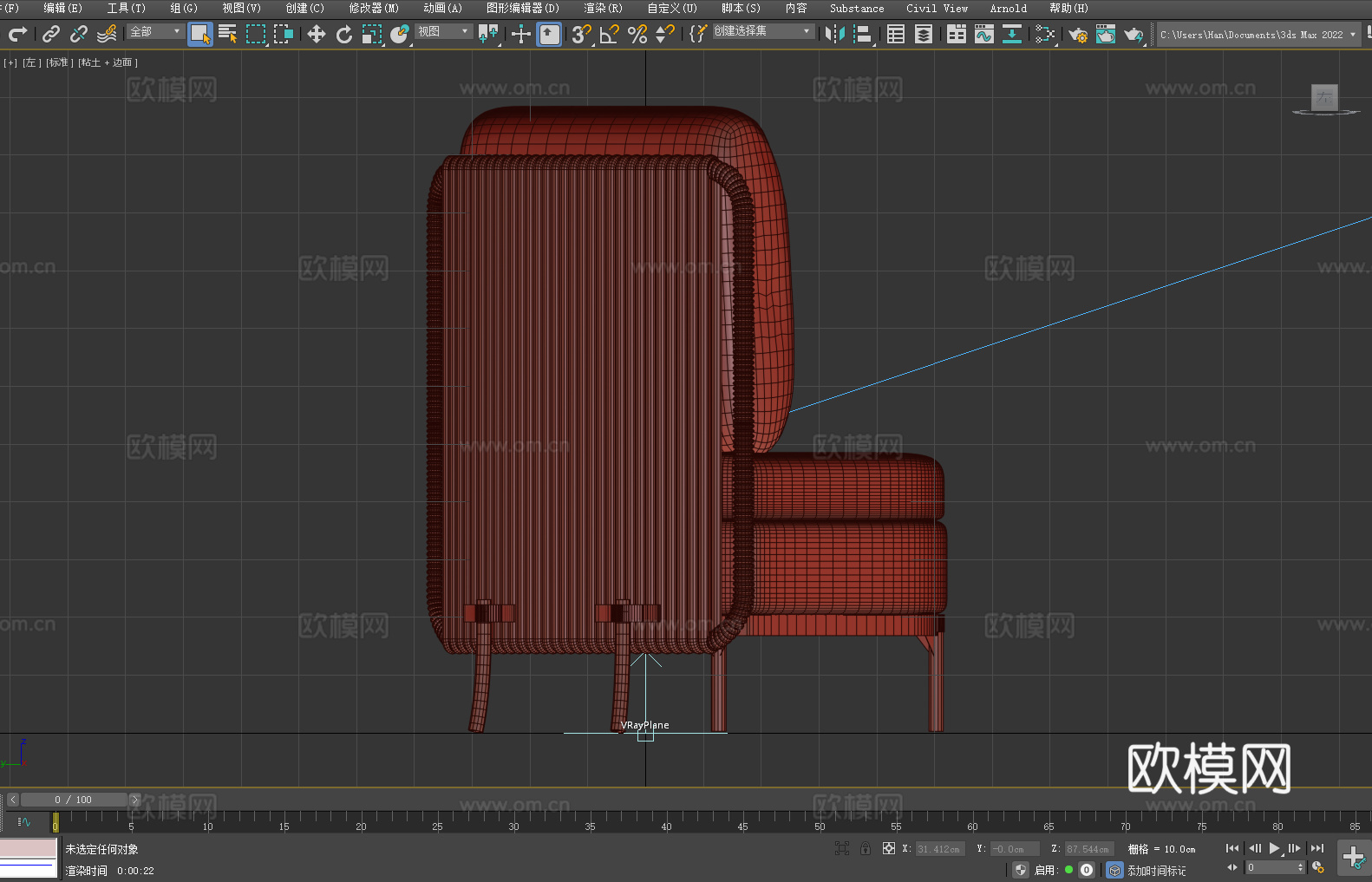Image resolution: width=1372 pixels, height=882 pixels.
Task: Play the animation
Action: pyautogui.click(x=1275, y=848)
